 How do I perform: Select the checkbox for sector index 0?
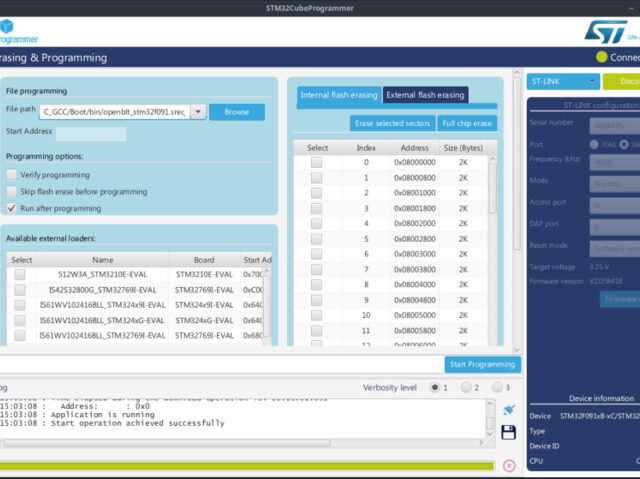coord(317,162)
